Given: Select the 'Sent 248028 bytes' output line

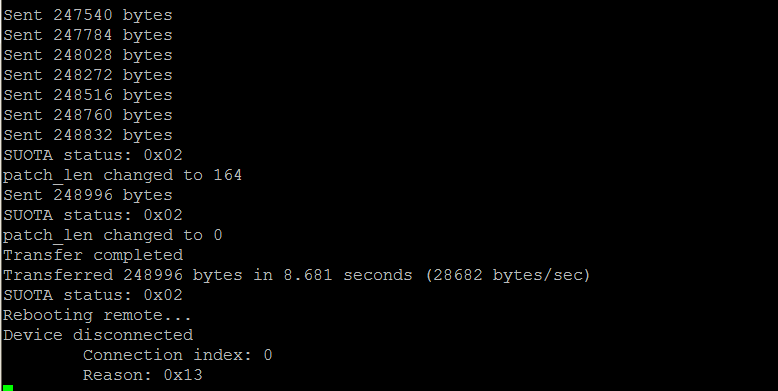Looking at the screenshot, I should (x=88, y=55).
